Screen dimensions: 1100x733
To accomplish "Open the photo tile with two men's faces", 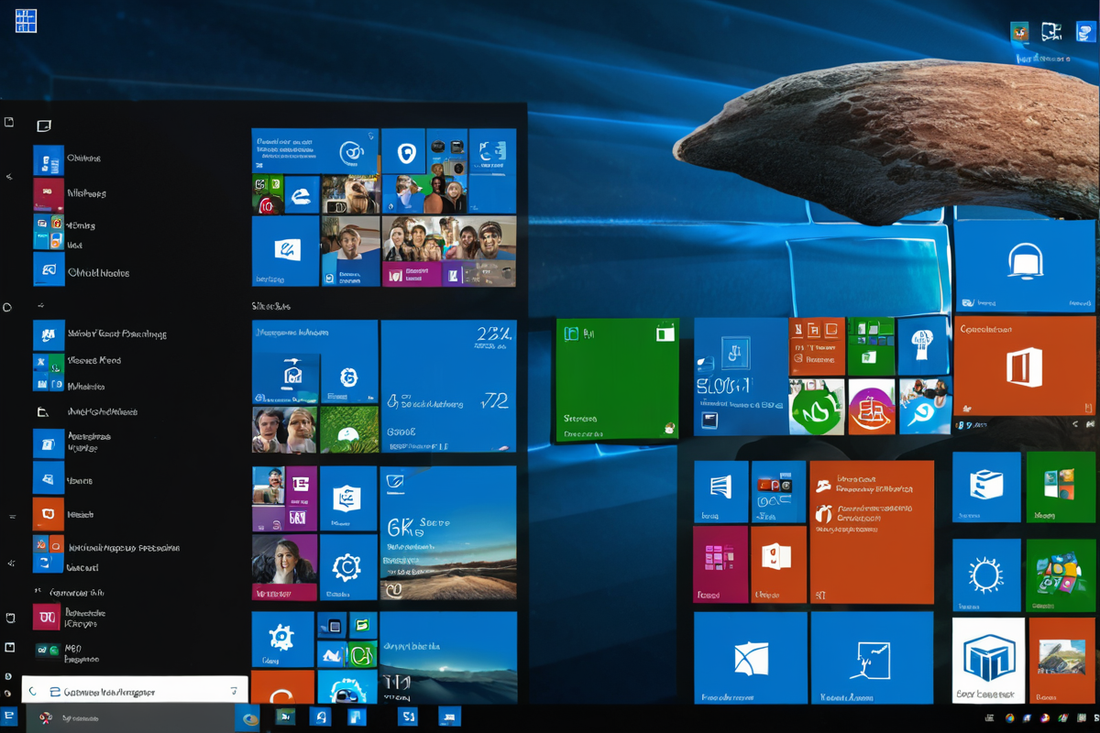I will 285,430.
